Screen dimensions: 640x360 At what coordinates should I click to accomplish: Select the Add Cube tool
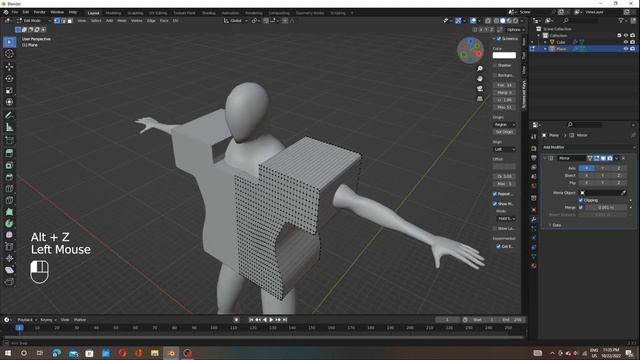point(9,140)
